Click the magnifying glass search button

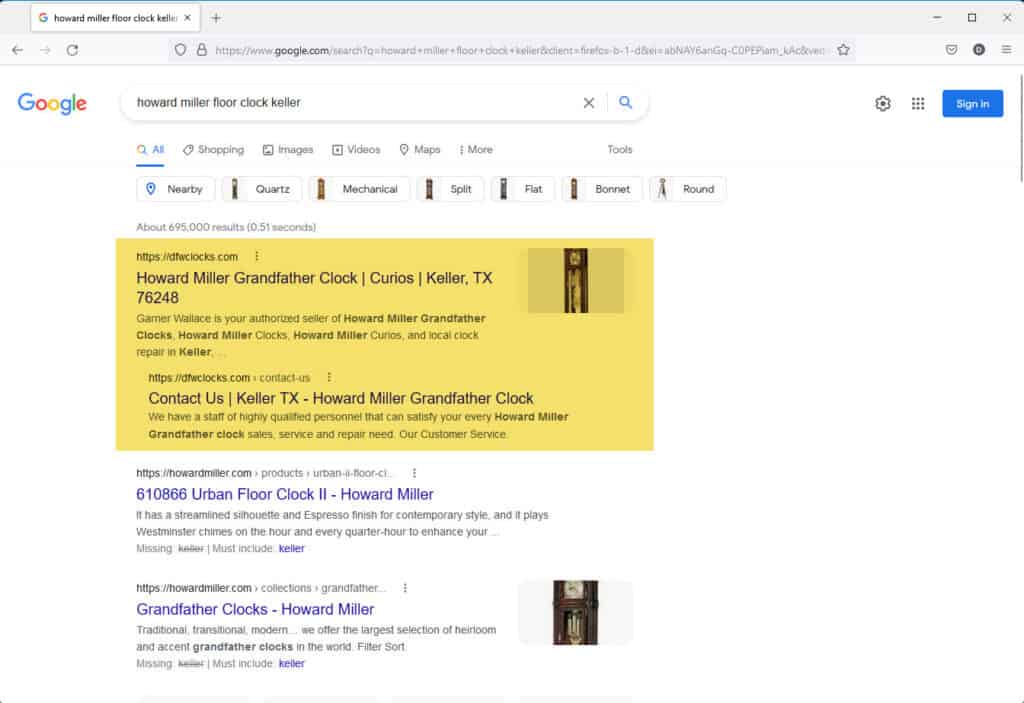[x=626, y=103]
